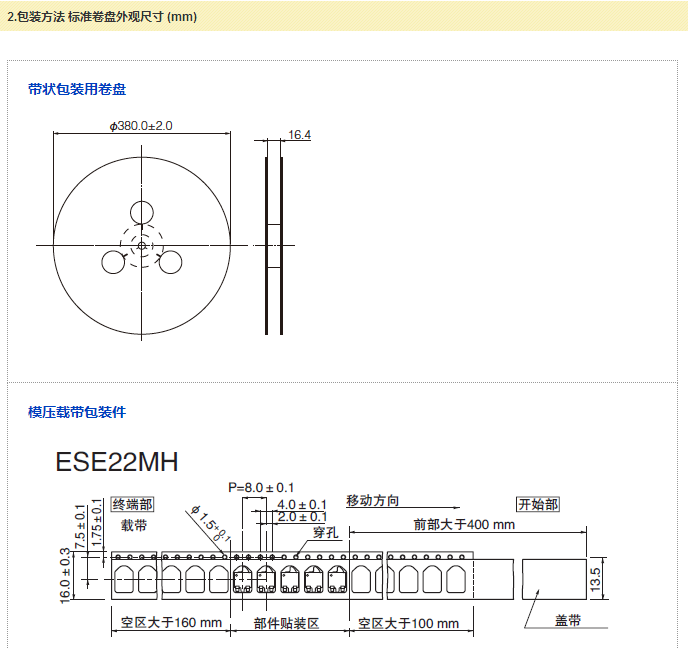Click the 空区大于160 mm label

coord(171,623)
